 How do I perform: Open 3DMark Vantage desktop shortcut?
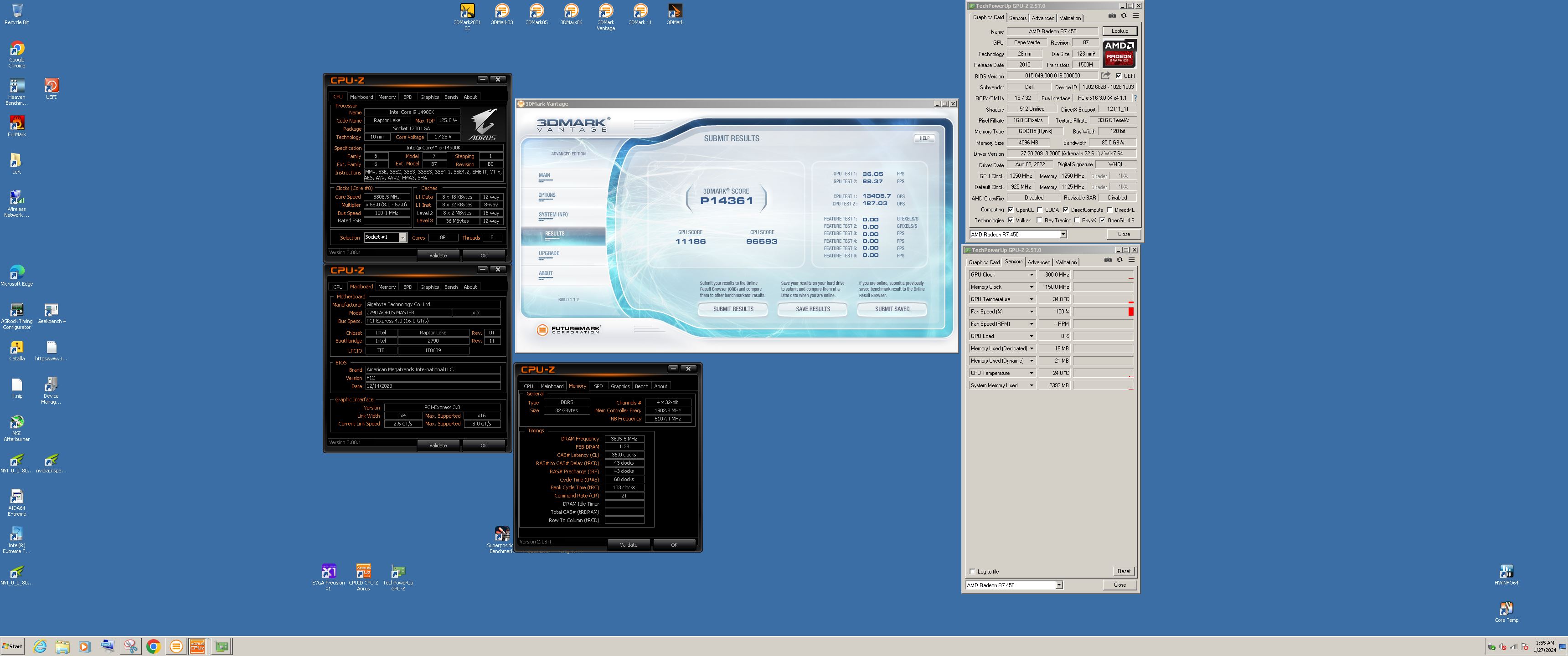[606, 16]
